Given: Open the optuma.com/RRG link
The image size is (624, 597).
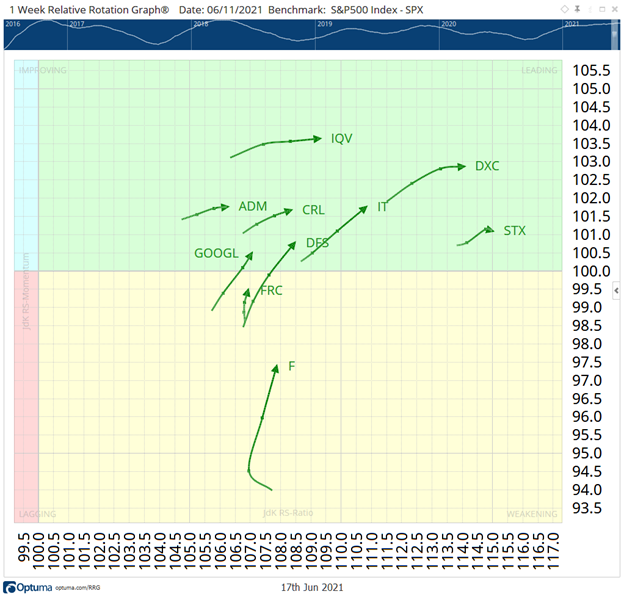Looking at the screenshot, I should [x=78, y=588].
